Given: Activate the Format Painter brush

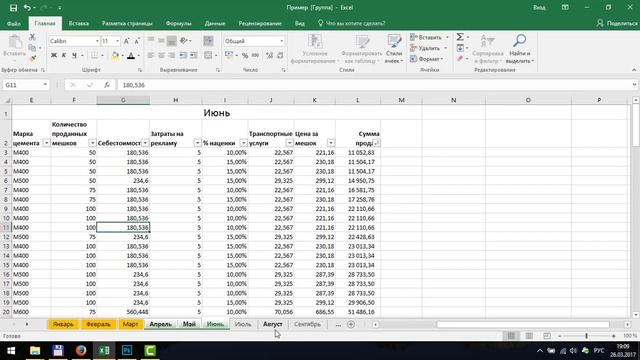Looking at the screenshot, I should point(32,58).
